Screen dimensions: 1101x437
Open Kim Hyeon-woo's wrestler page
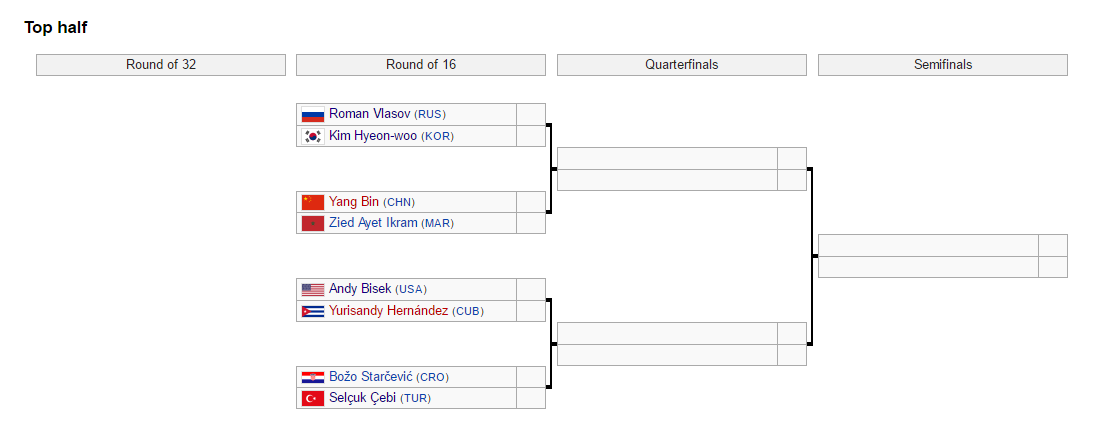coord(373,136)
